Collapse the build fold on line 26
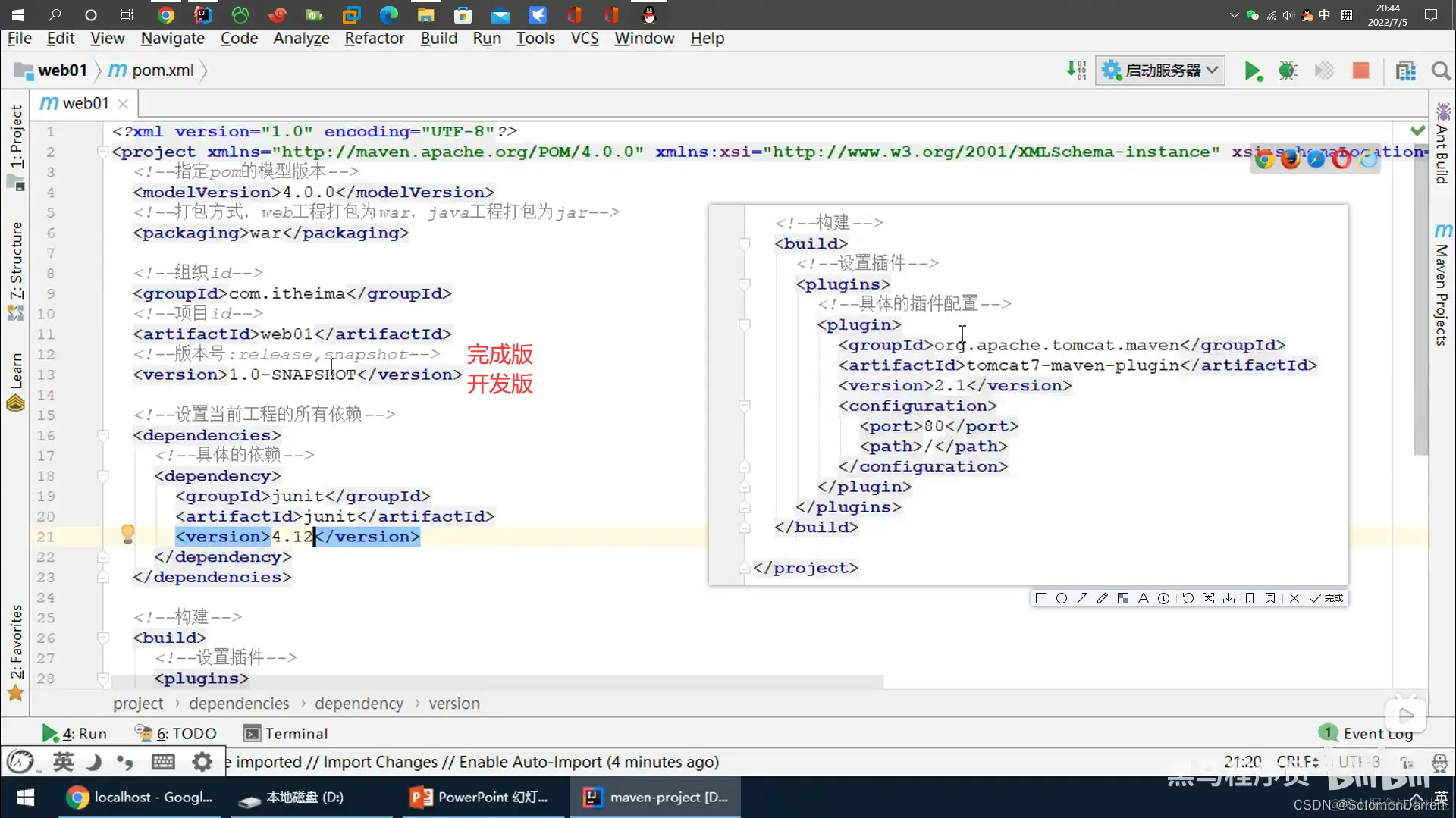This screenshot has height=818, width=1456. (102, 638)
